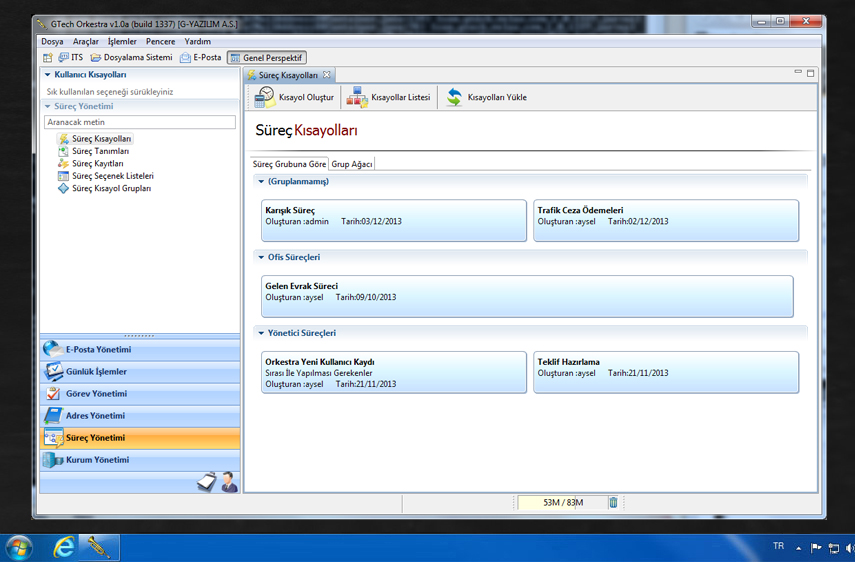Open the Araçlar menu

pyautogui.click(x=85, y=42)
